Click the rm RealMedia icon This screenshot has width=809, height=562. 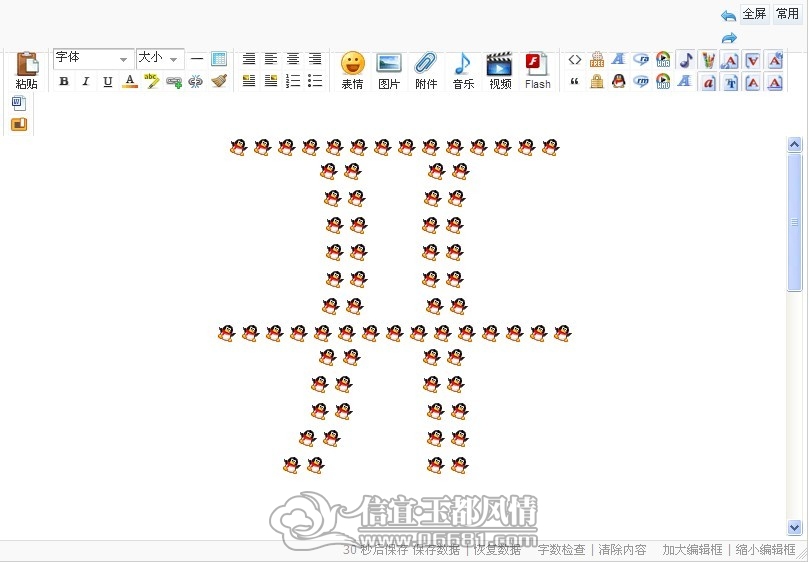(x=641, y=82)
